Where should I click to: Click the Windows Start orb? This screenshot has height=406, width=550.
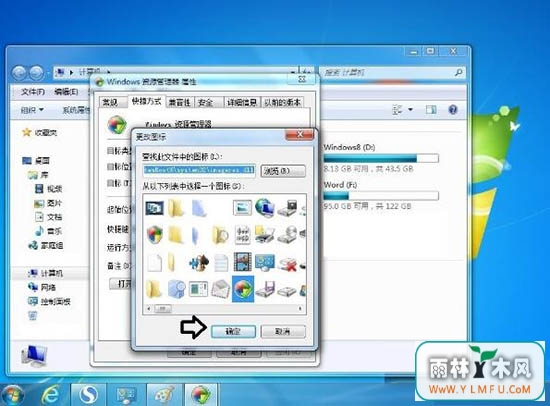point(13,395)
